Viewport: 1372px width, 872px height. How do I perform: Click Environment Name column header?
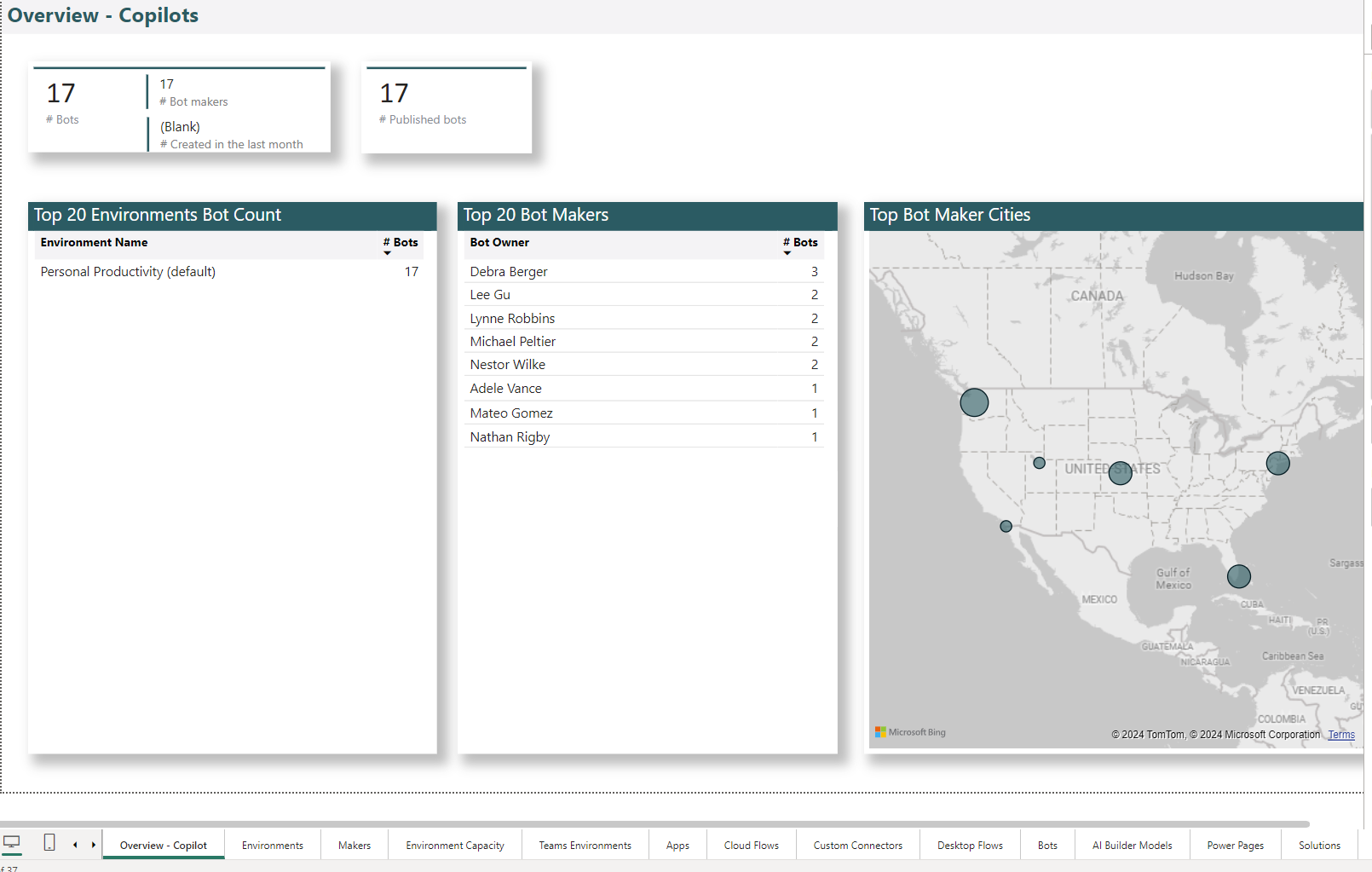[x=94, y=243]
